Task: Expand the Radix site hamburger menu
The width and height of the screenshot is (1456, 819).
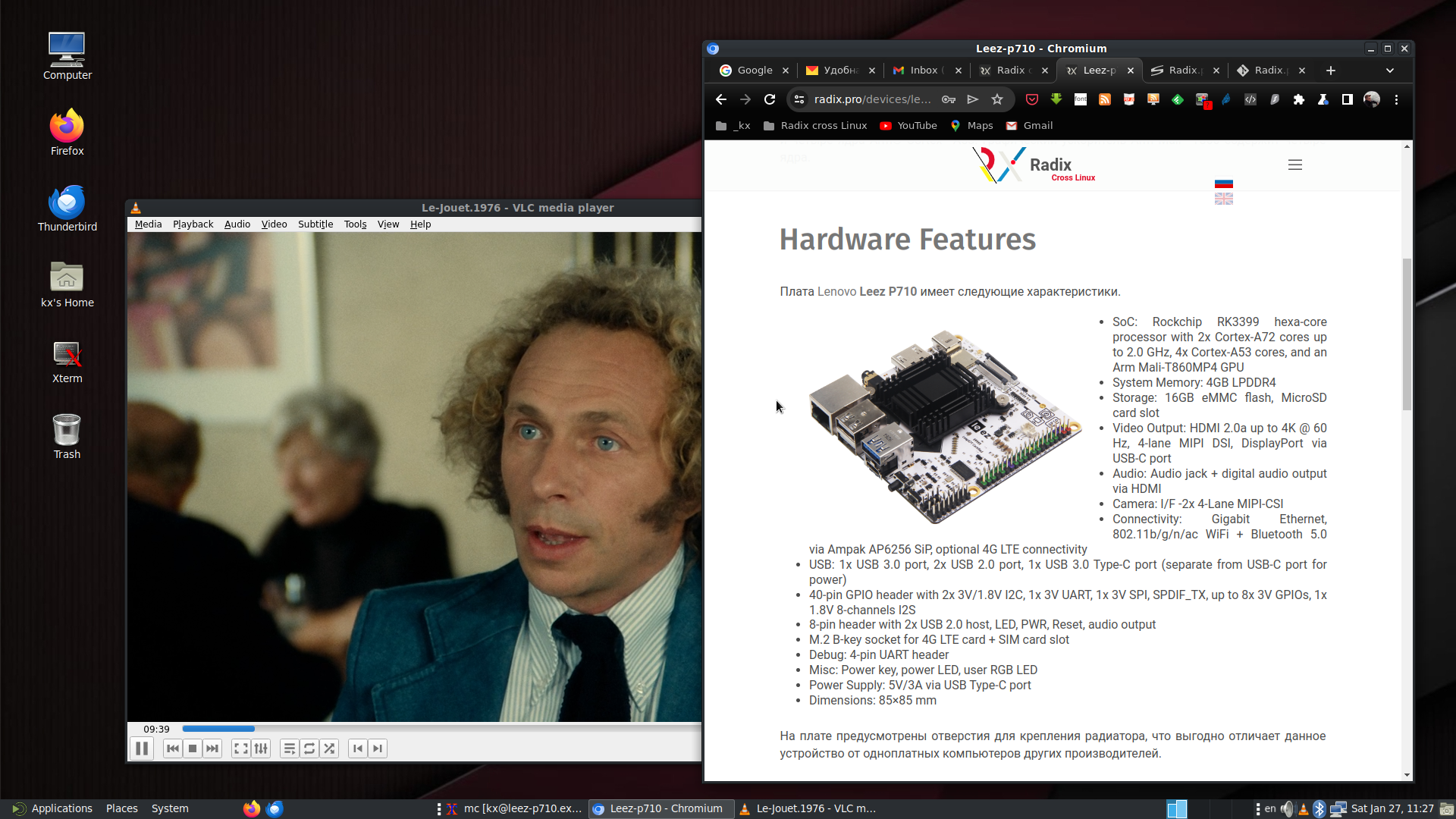Action: click(1295, 165)
